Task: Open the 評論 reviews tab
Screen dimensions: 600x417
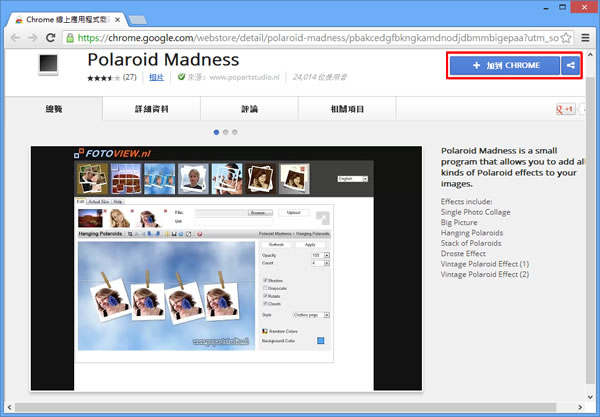Action: (249, 109)
